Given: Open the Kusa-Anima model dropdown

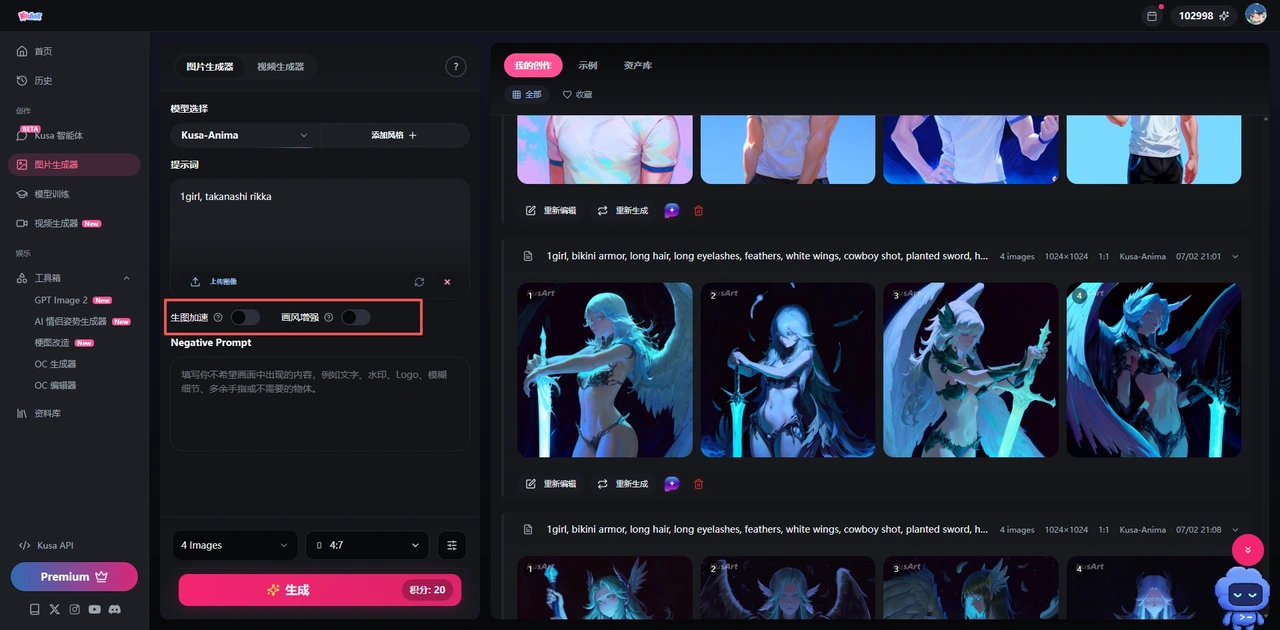Looking at the screenshot, I should coord(244,135).
